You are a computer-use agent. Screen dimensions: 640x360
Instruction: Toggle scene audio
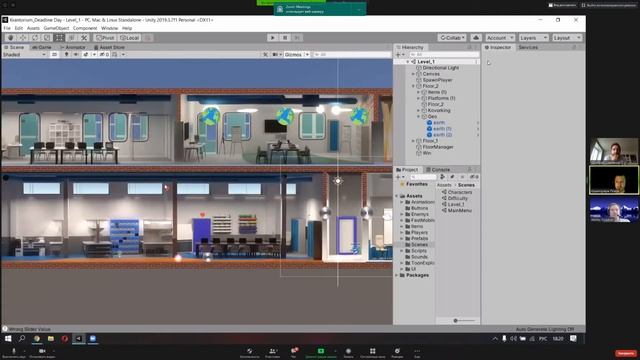(76, 55)
